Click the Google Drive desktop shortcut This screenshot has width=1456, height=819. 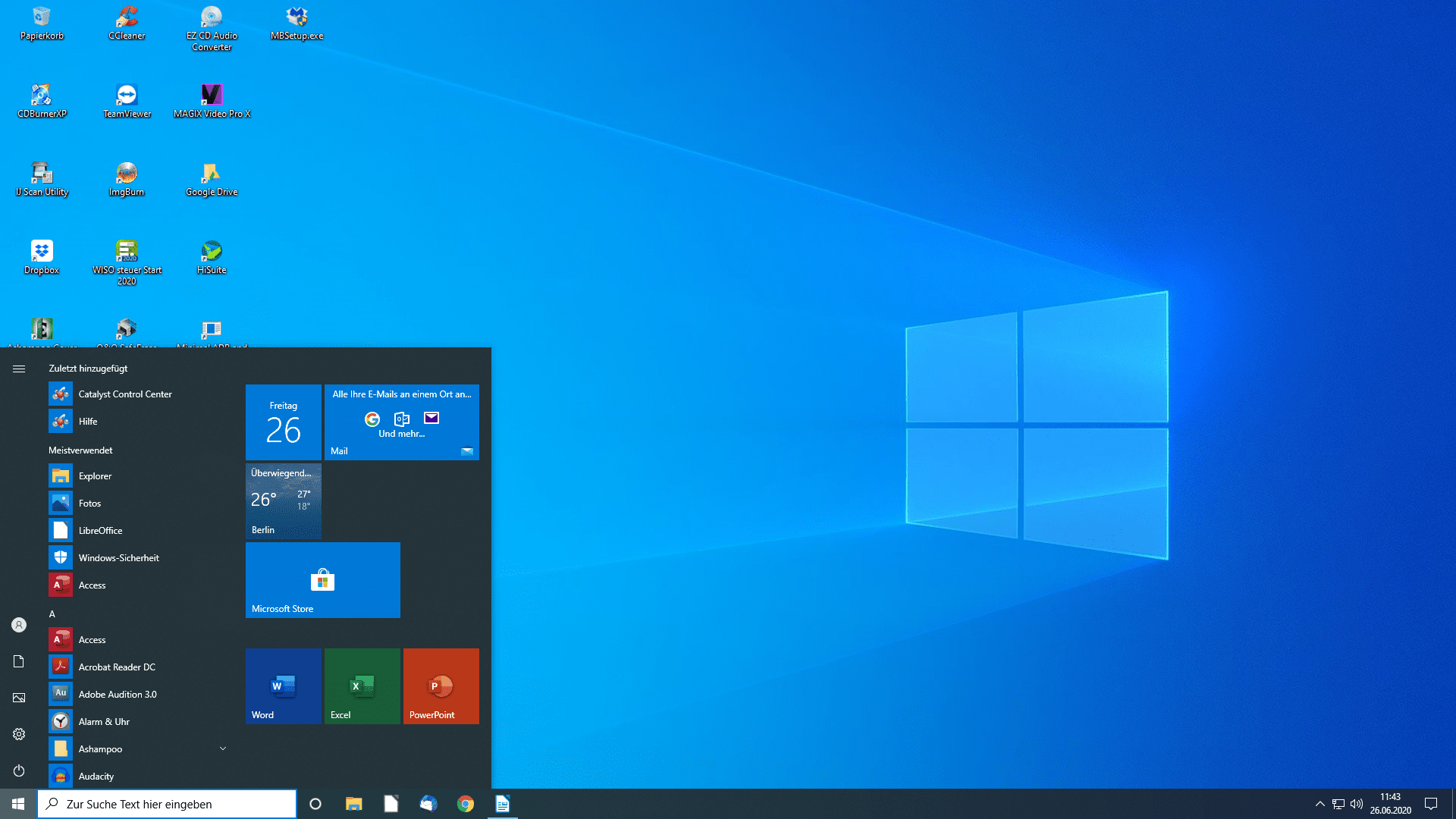[212, 179]
